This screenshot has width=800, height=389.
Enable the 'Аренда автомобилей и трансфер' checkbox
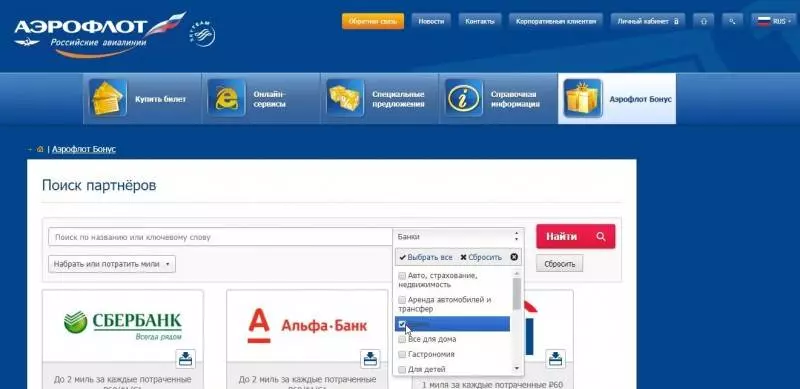pyautogui.click(x=402, y=300)
